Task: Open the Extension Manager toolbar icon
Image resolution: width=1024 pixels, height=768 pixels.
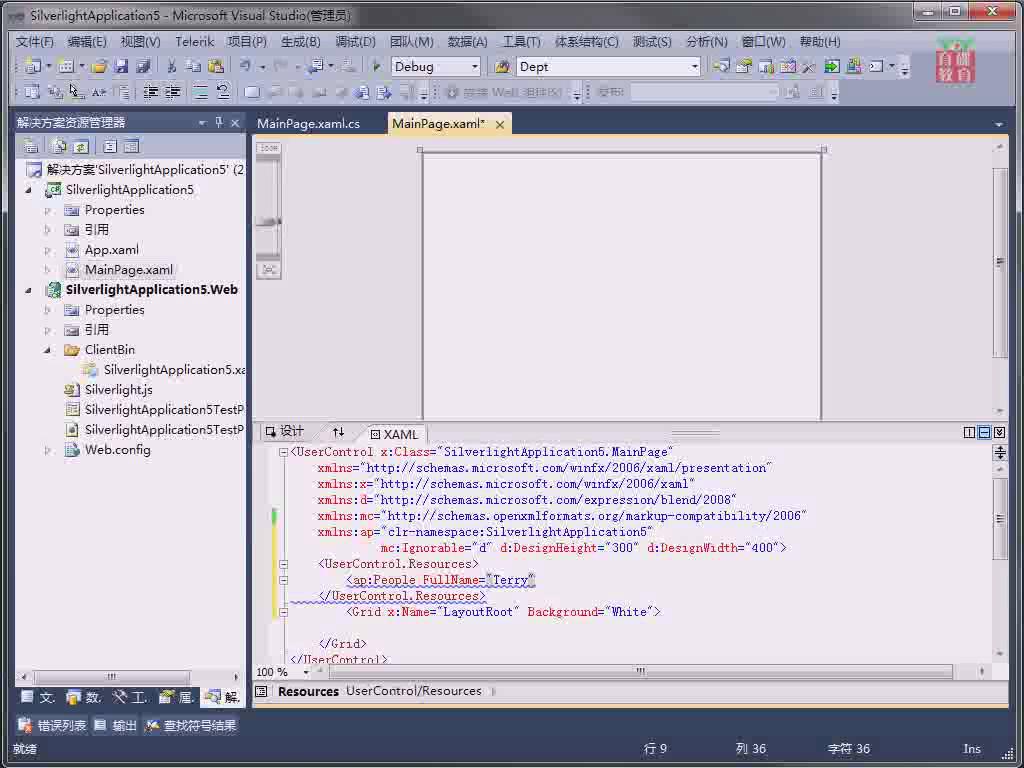Action: (x=854, y=66)
